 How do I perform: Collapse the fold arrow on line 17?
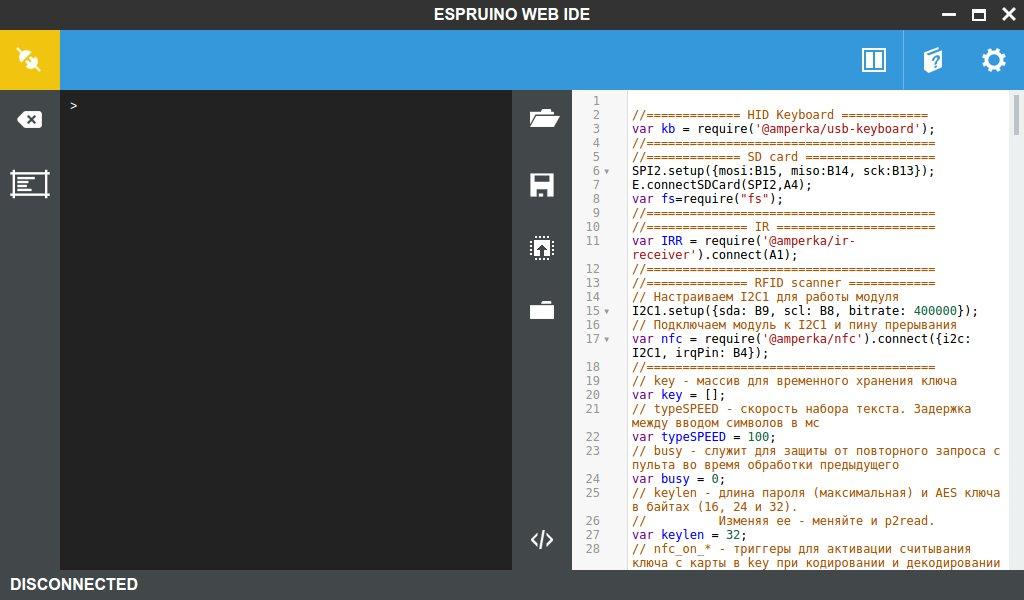point(607,339)
